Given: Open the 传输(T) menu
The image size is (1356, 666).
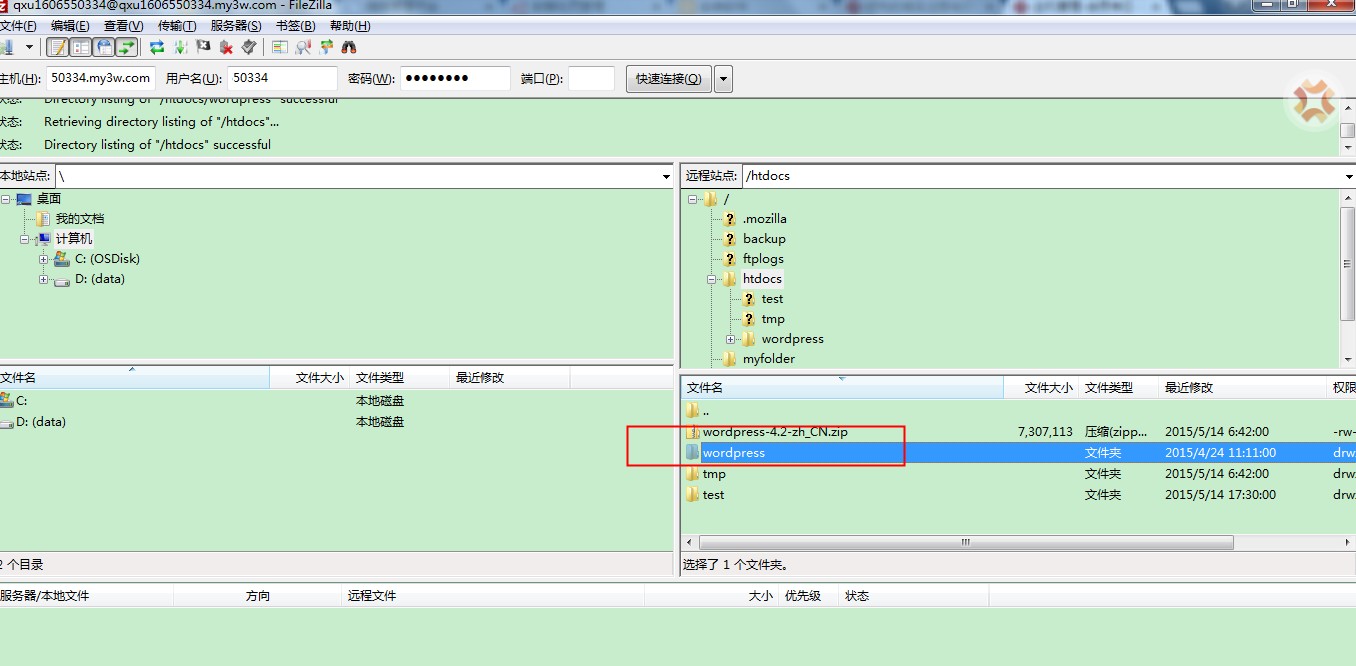Looking at the screenshot, I should pyautogui.click(x=177, y=26).
